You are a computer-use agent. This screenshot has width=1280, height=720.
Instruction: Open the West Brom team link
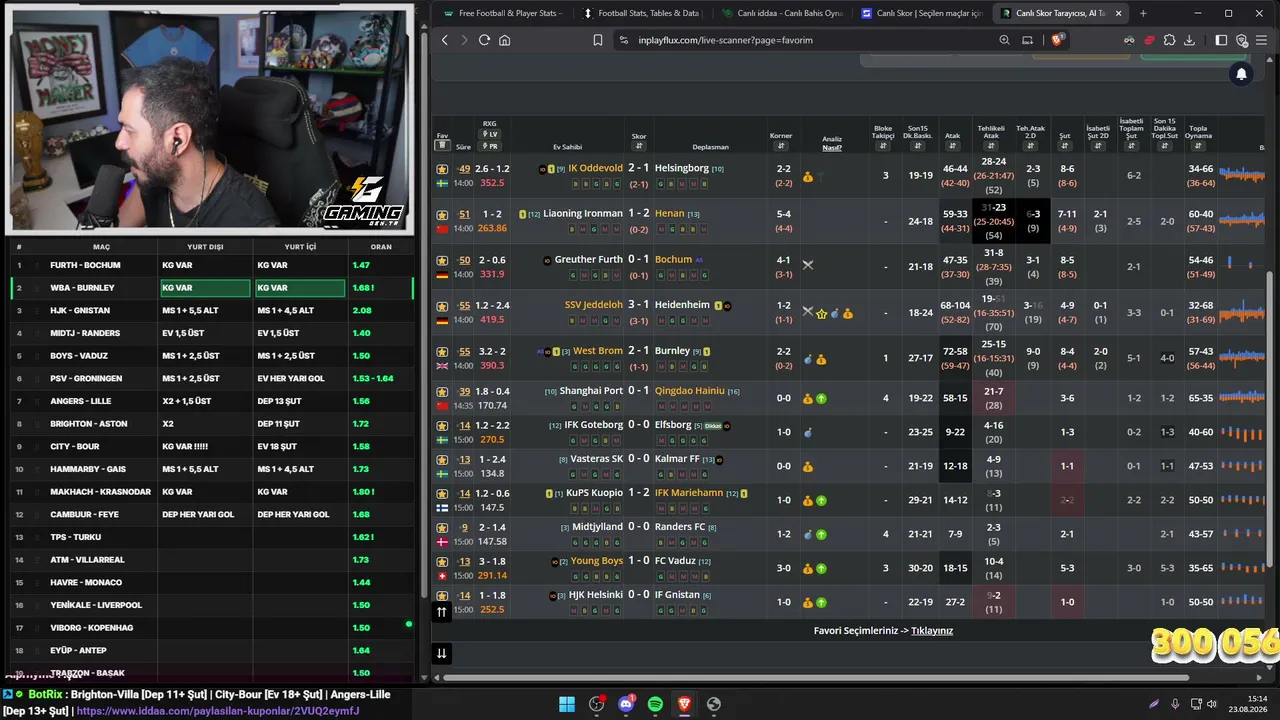coord(598,351)
